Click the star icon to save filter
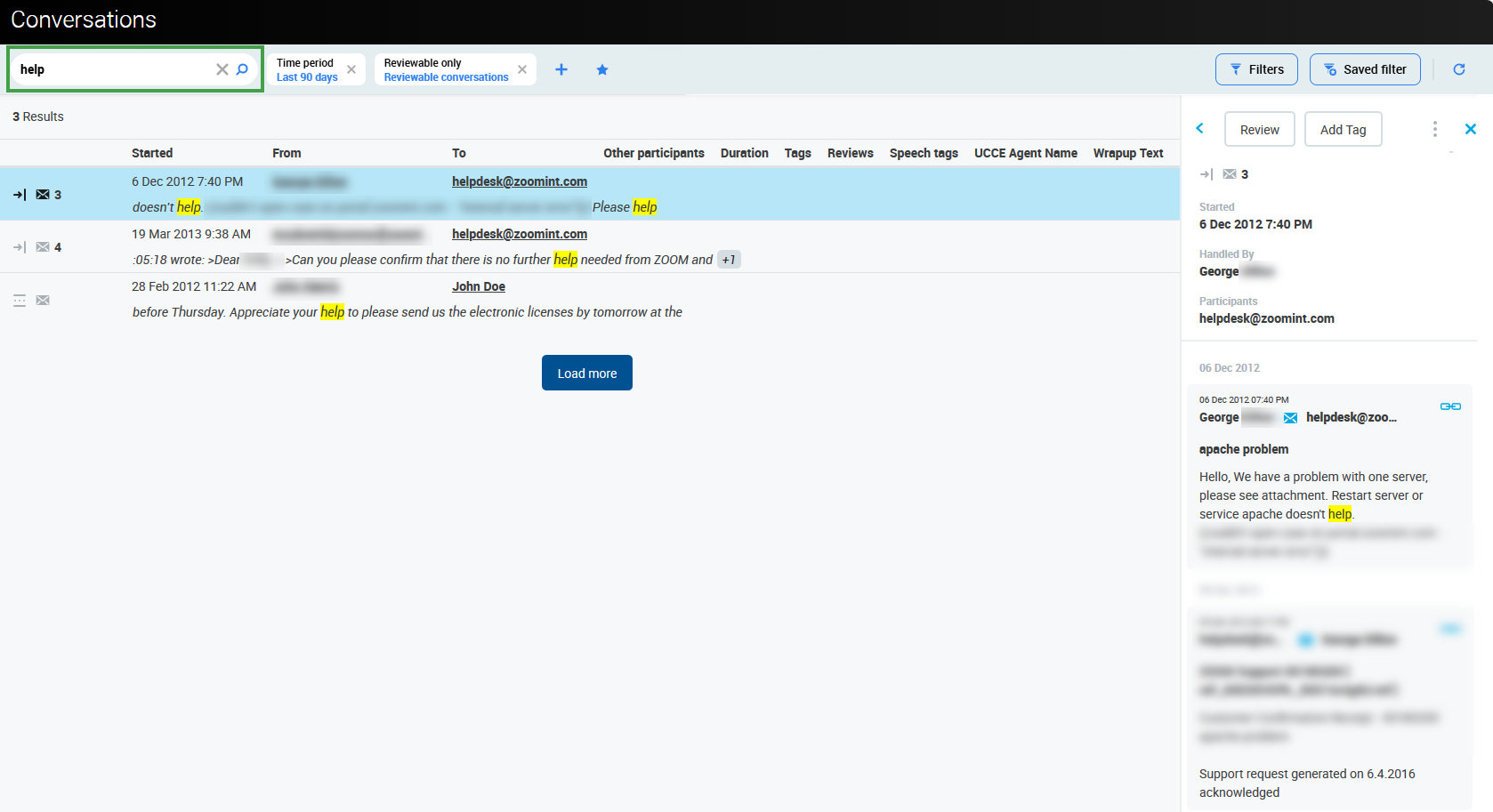Viewport: 1493px width, 812px height. pos(602,69)
